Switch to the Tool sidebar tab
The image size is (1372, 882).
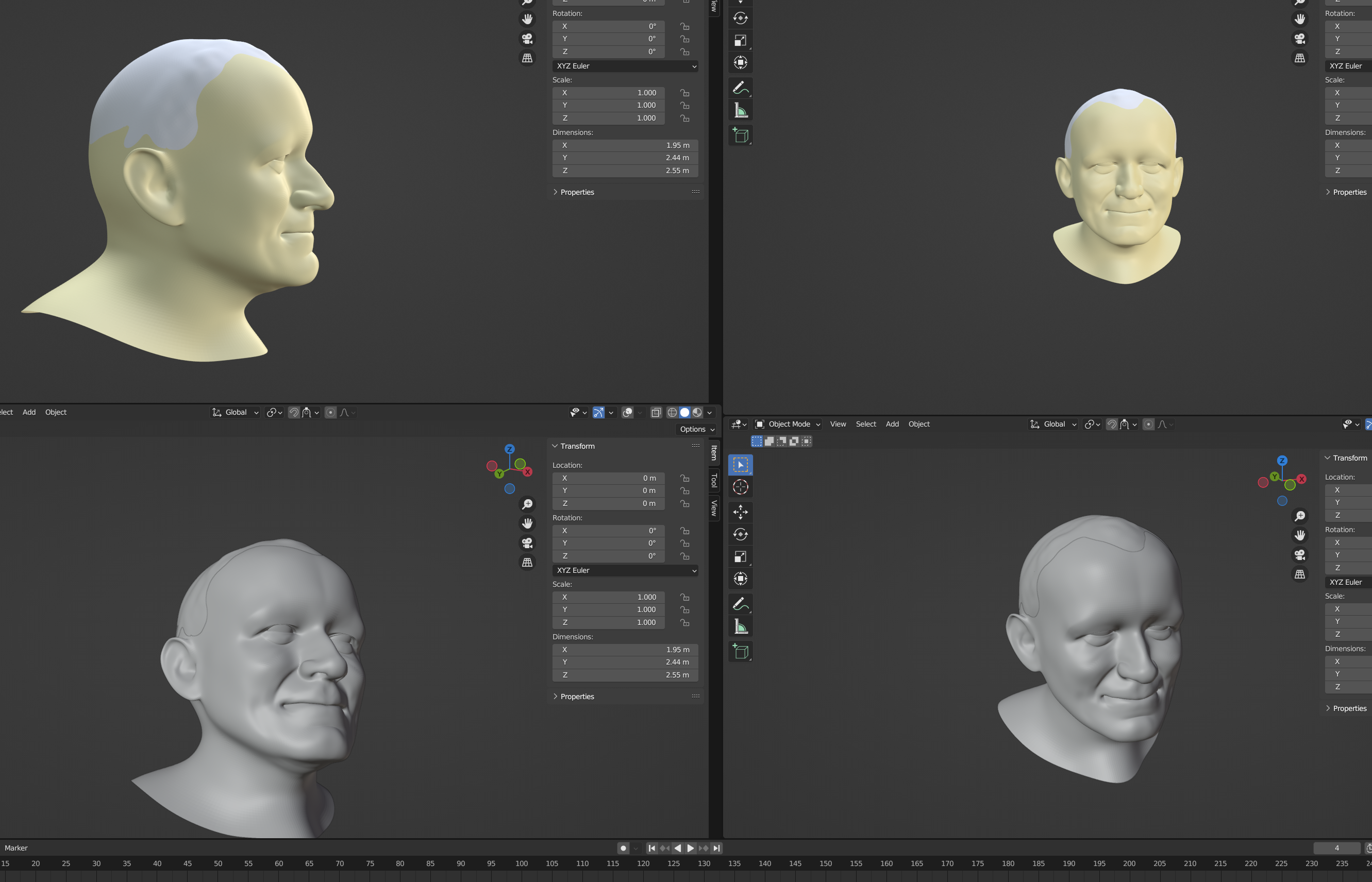[714, 481]
